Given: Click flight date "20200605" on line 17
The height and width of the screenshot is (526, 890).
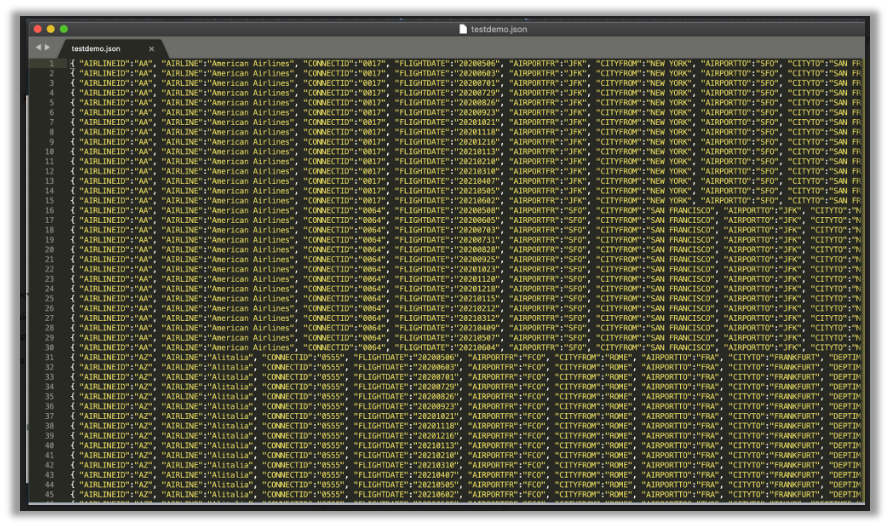Looking at the screenshot, I should click(477, 220).
